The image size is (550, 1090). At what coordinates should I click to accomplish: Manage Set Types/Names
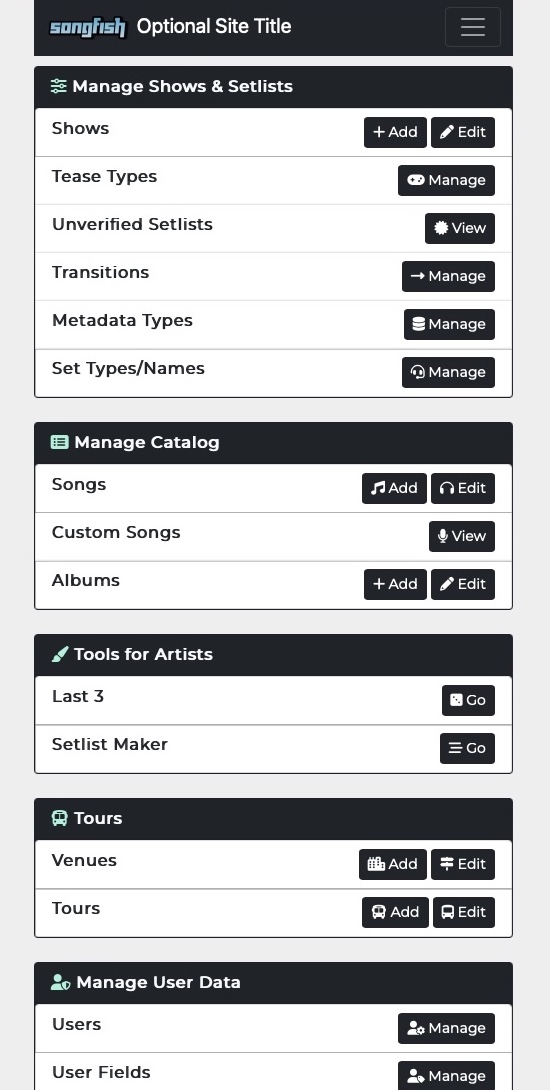[448, 372]
